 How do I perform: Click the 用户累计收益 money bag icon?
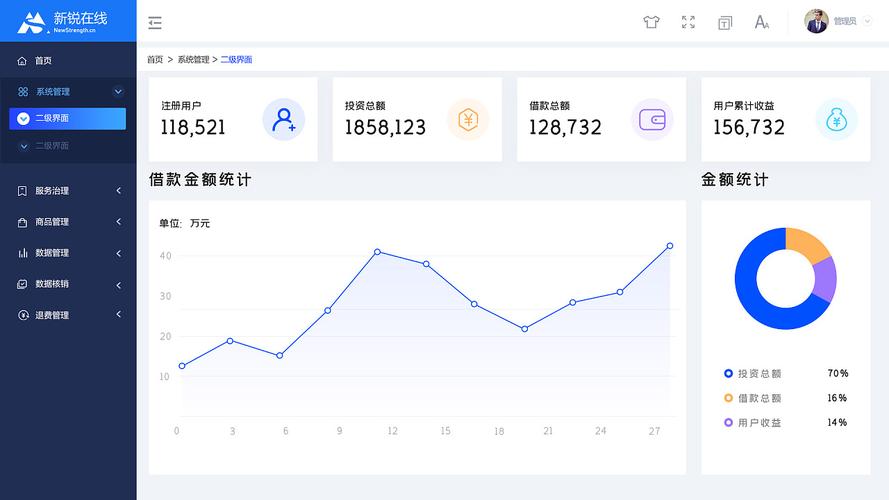click(x=836, y=120)
